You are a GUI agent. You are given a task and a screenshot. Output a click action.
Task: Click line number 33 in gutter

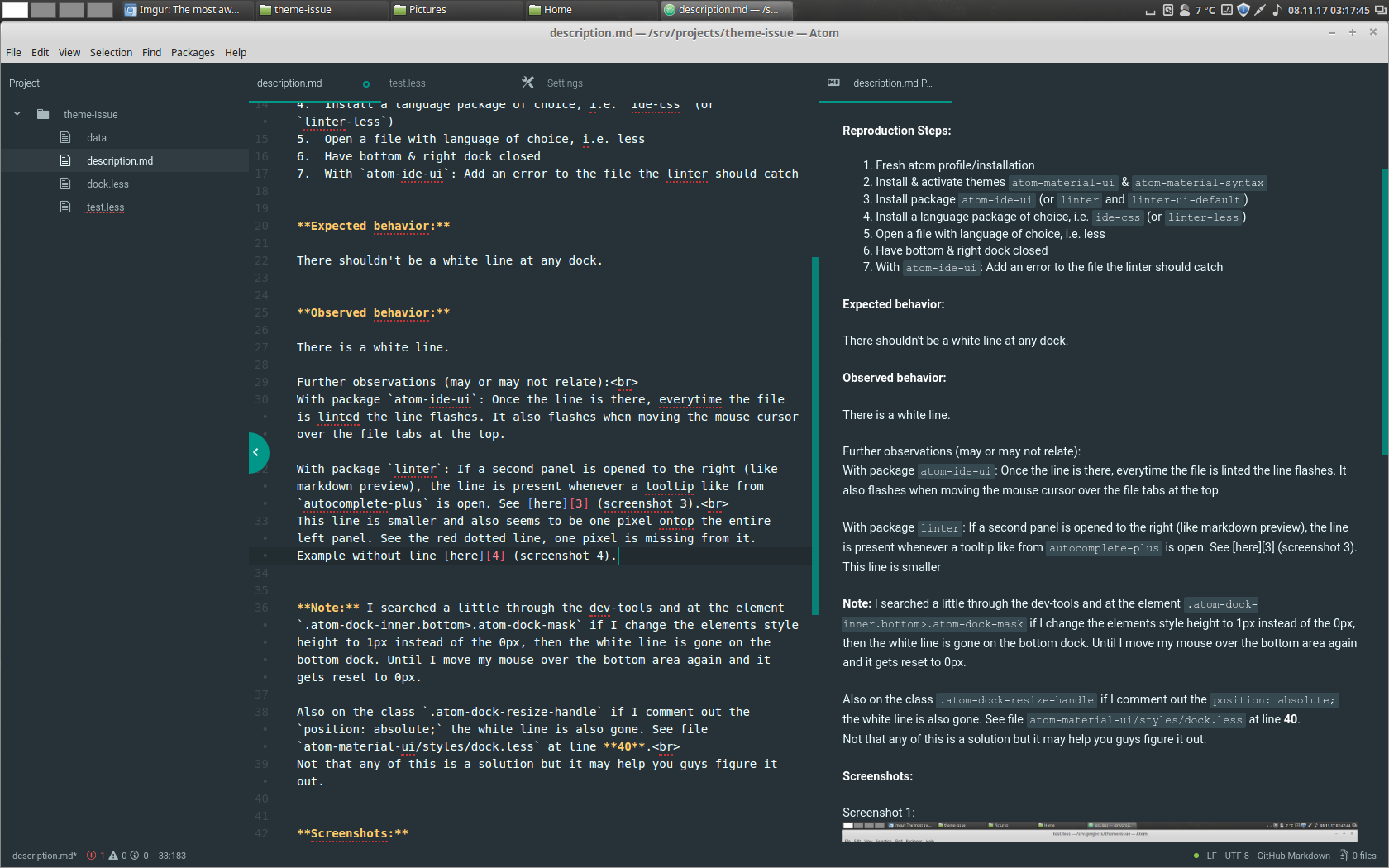261,521
